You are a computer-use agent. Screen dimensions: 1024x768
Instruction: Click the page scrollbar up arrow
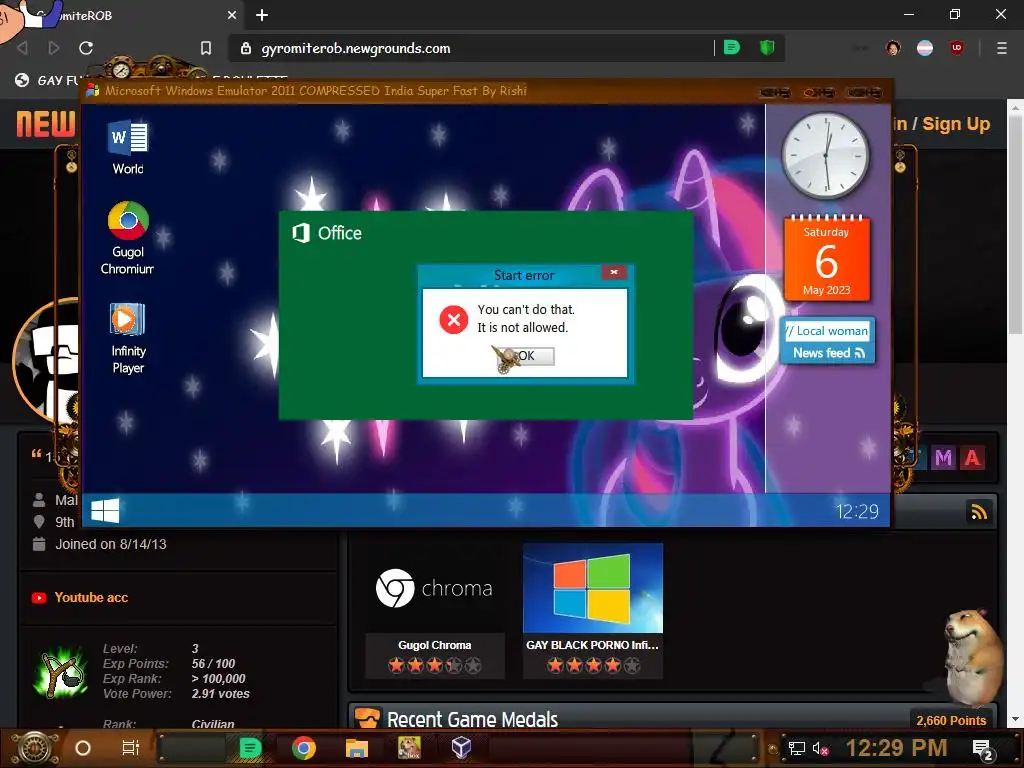(x=1015, y=106)
